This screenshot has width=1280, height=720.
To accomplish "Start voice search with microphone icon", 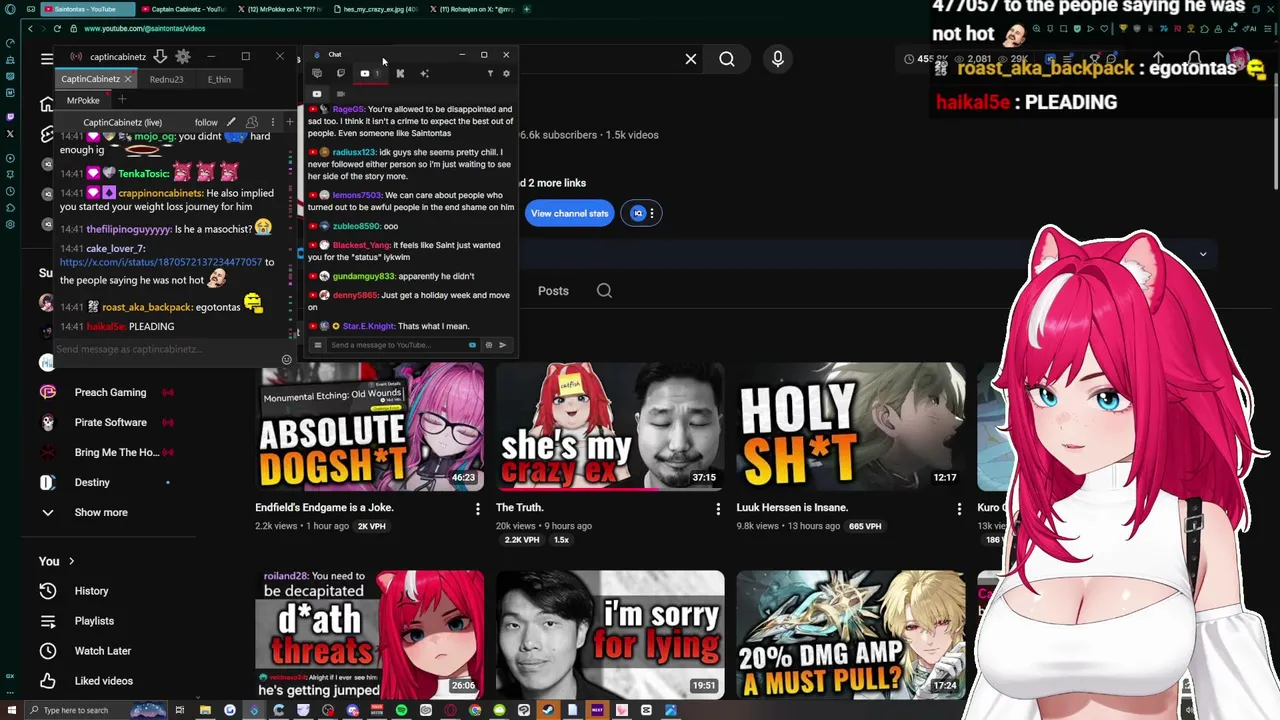I will 778,59.
